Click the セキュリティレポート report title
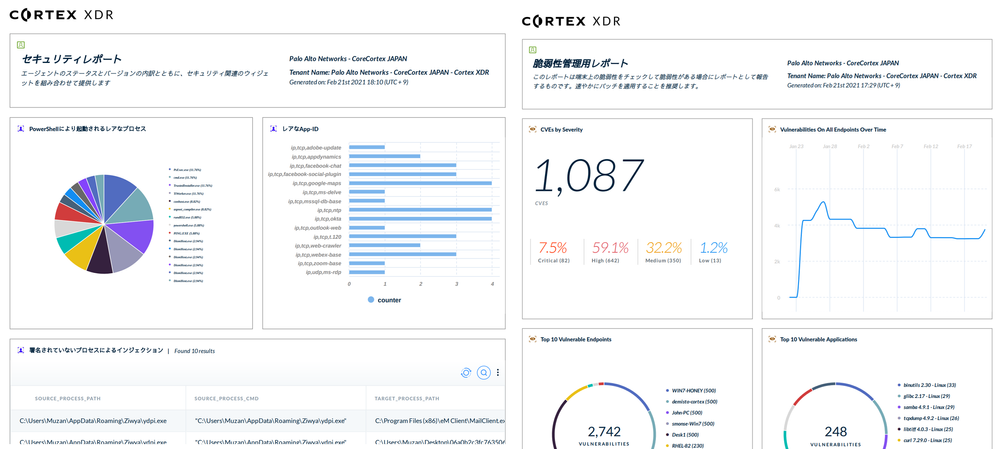This screenshot has width=999, height=449. tap(71, 59)
